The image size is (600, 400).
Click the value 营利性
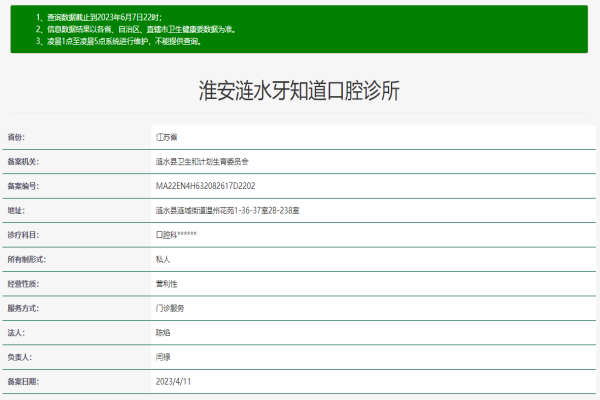click(166, 284)
